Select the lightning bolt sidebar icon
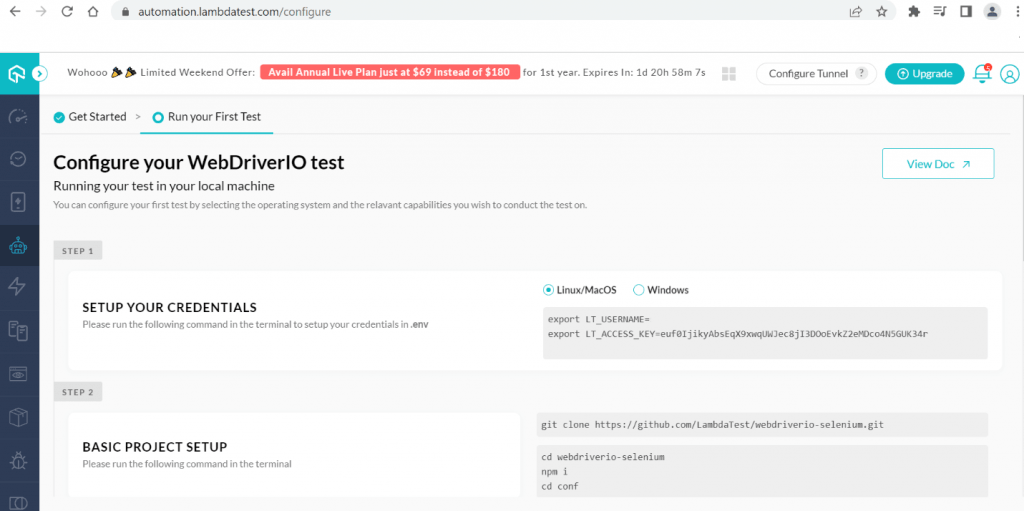This screenshot has height=511, width=1024. 18,287
